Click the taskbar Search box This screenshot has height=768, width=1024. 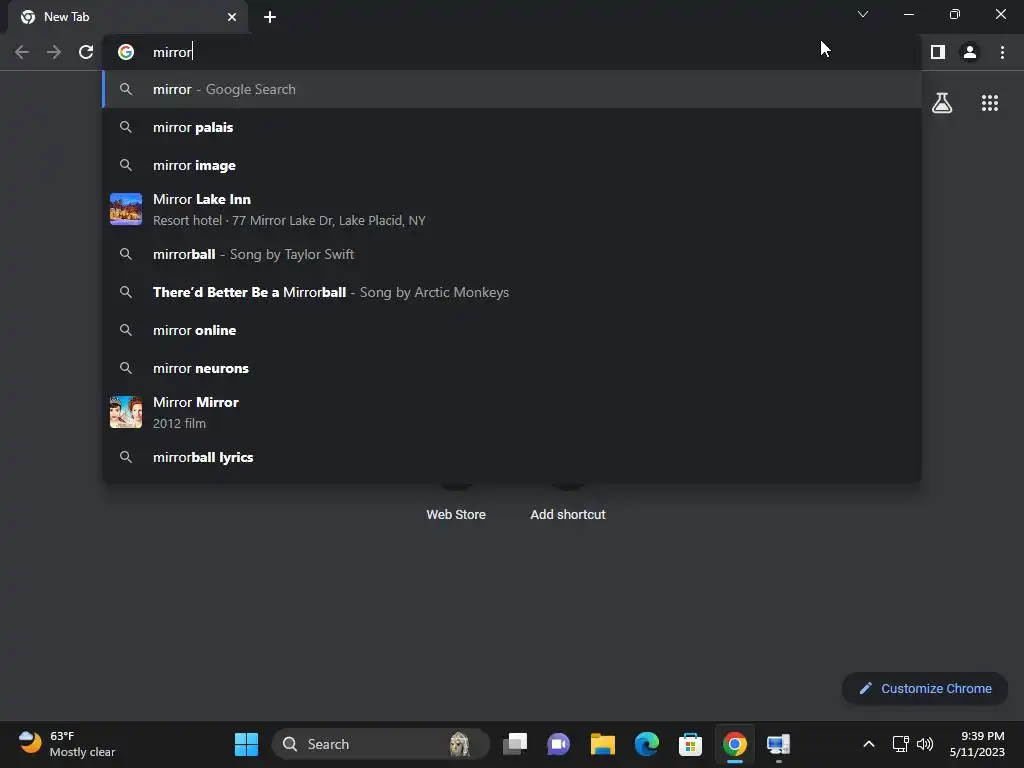tap(381, 744)
